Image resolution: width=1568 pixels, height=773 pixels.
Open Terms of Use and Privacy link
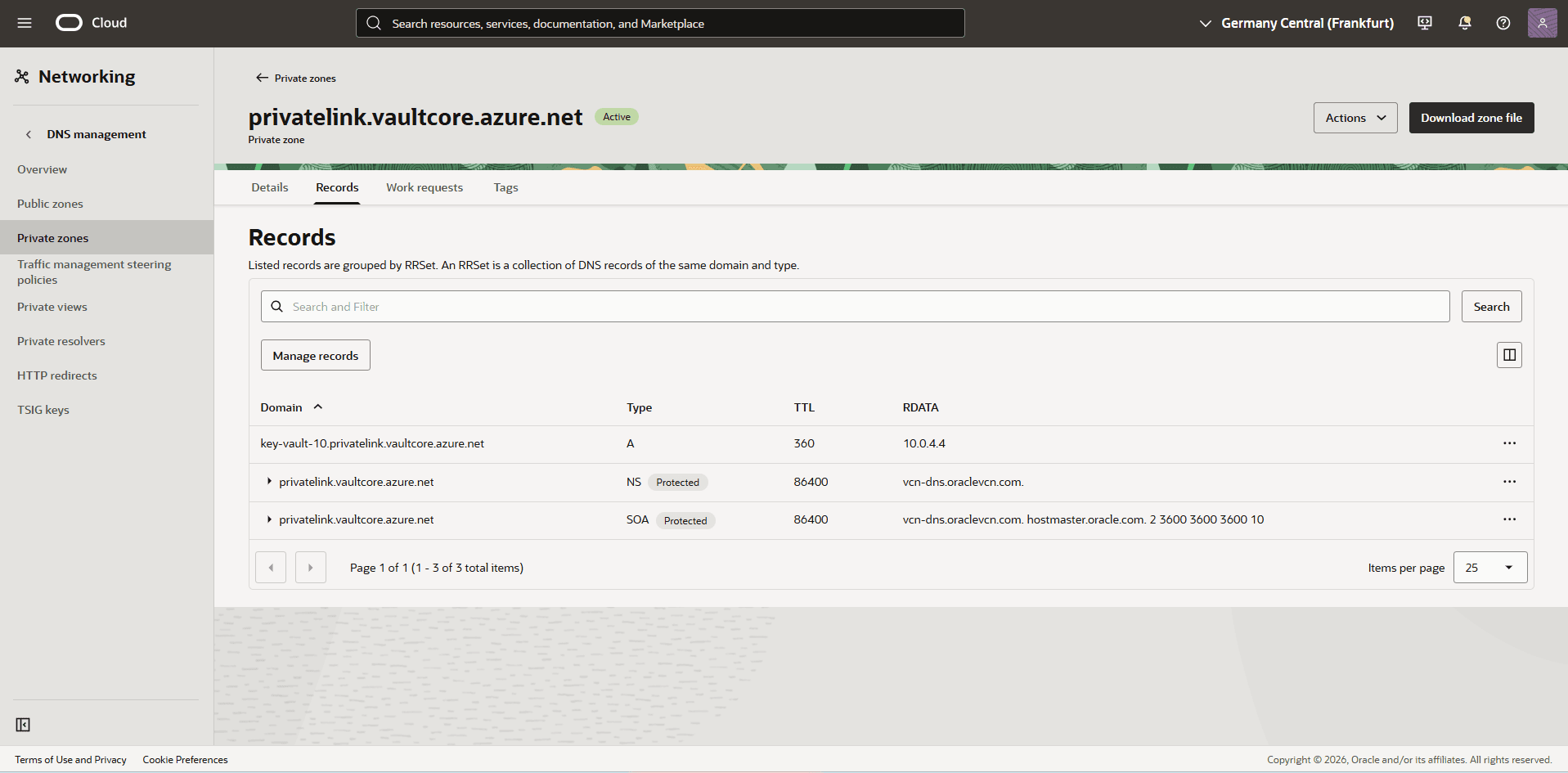pos(70,760)
